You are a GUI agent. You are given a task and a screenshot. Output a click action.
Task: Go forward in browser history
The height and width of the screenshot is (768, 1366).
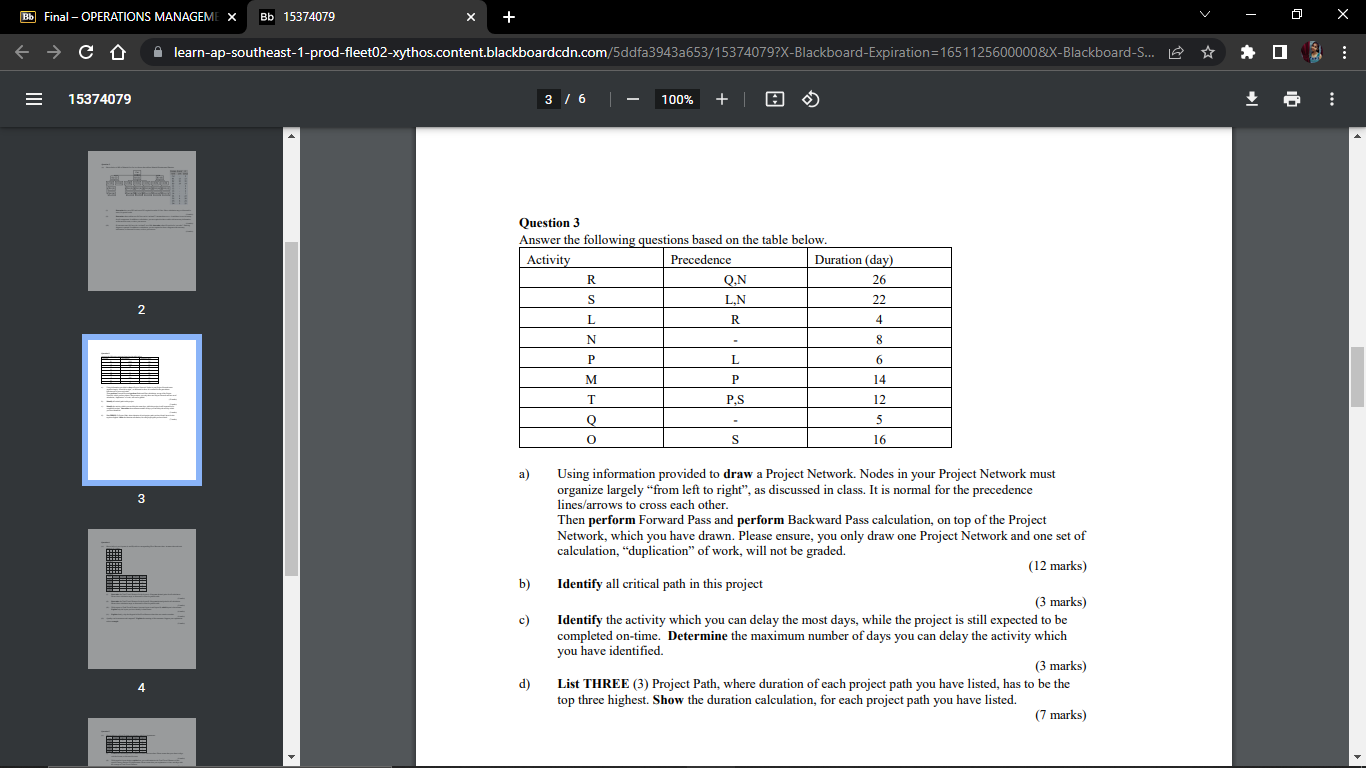(x=54, y=52)
